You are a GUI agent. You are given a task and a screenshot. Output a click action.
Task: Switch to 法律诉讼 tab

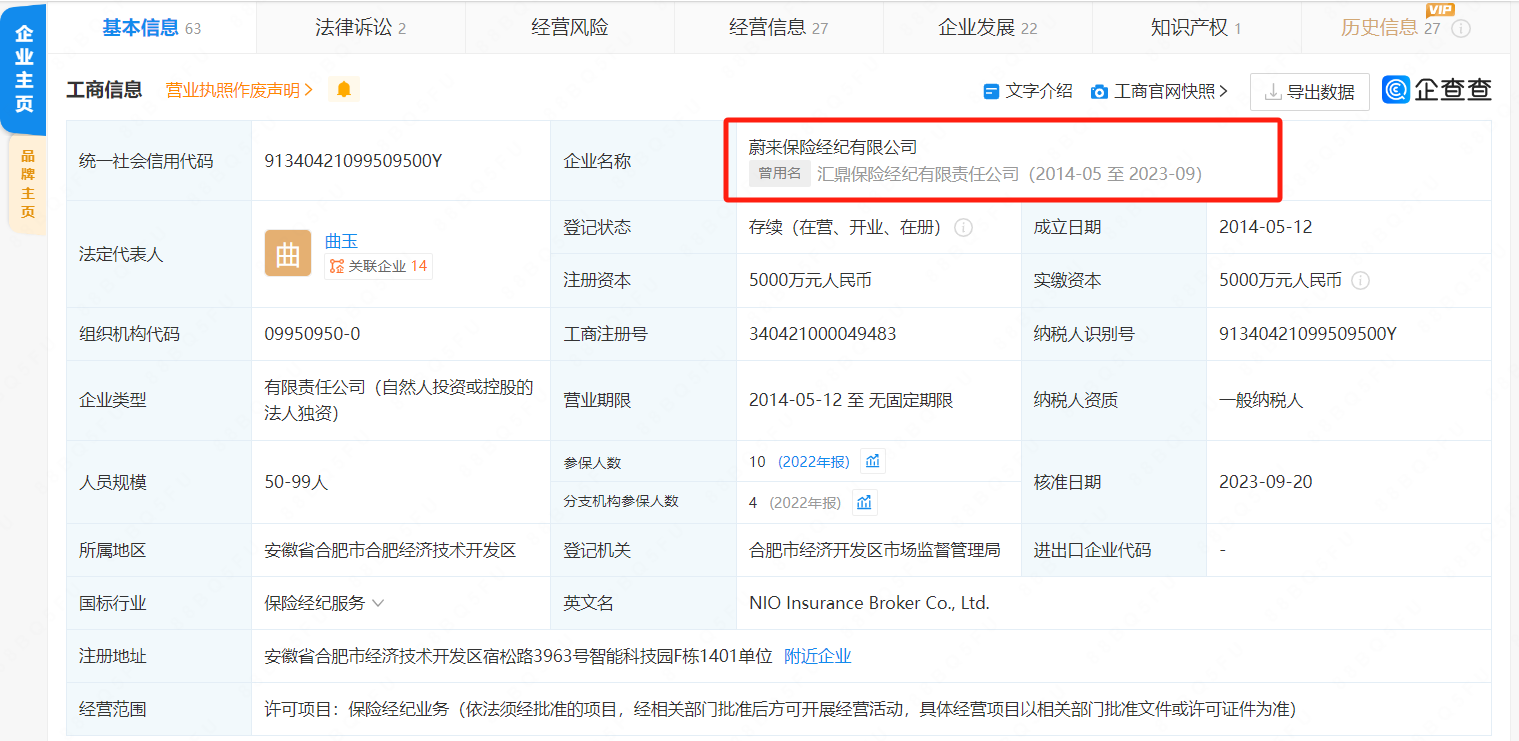point(361,28)
